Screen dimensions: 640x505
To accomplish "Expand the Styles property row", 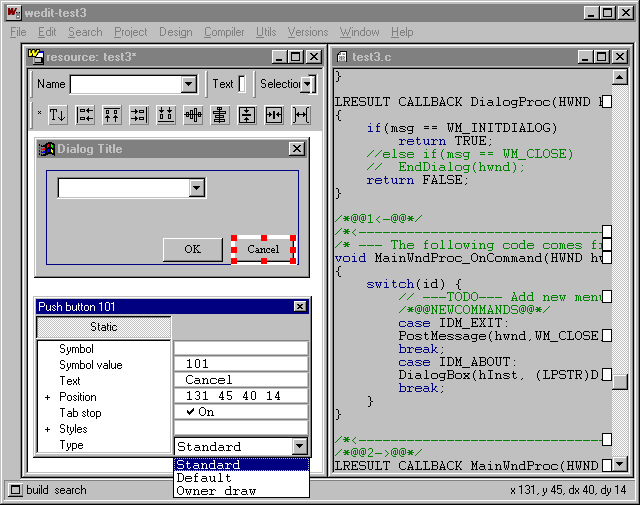I will coord(47,429).
